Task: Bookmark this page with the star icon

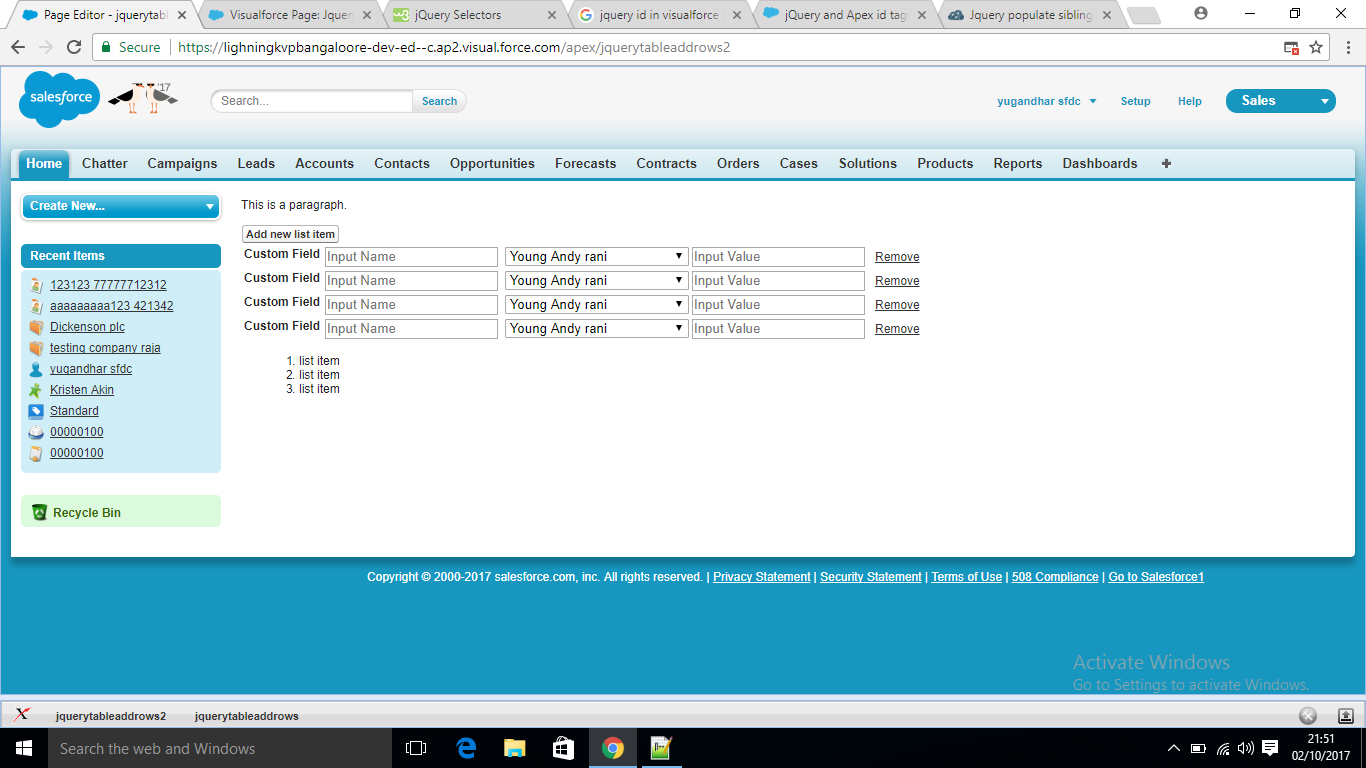Action: pyautogui.click(x=1316, y=47)
